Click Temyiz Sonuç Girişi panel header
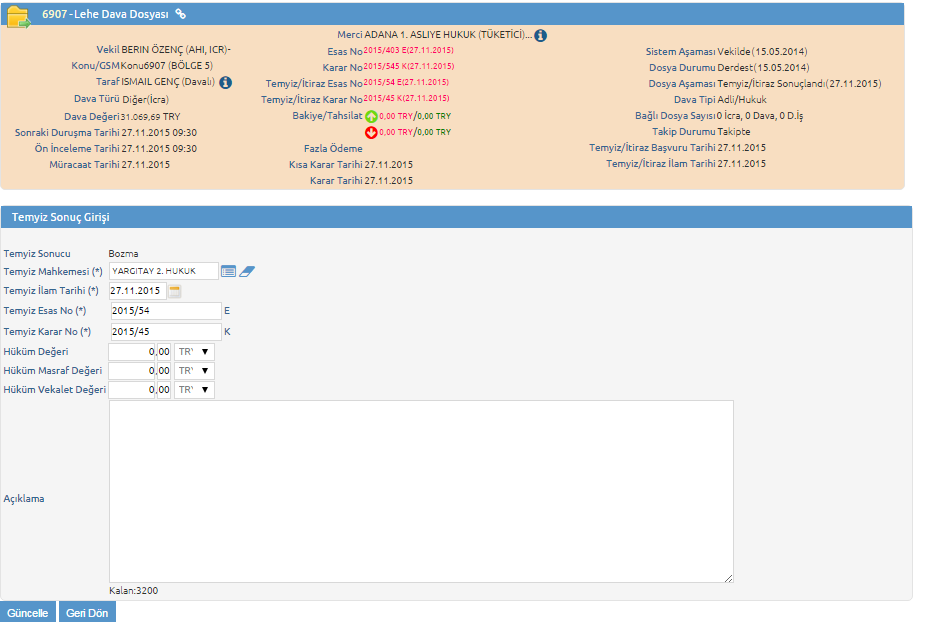Screen dimensions: 925x622 (456, 217)
